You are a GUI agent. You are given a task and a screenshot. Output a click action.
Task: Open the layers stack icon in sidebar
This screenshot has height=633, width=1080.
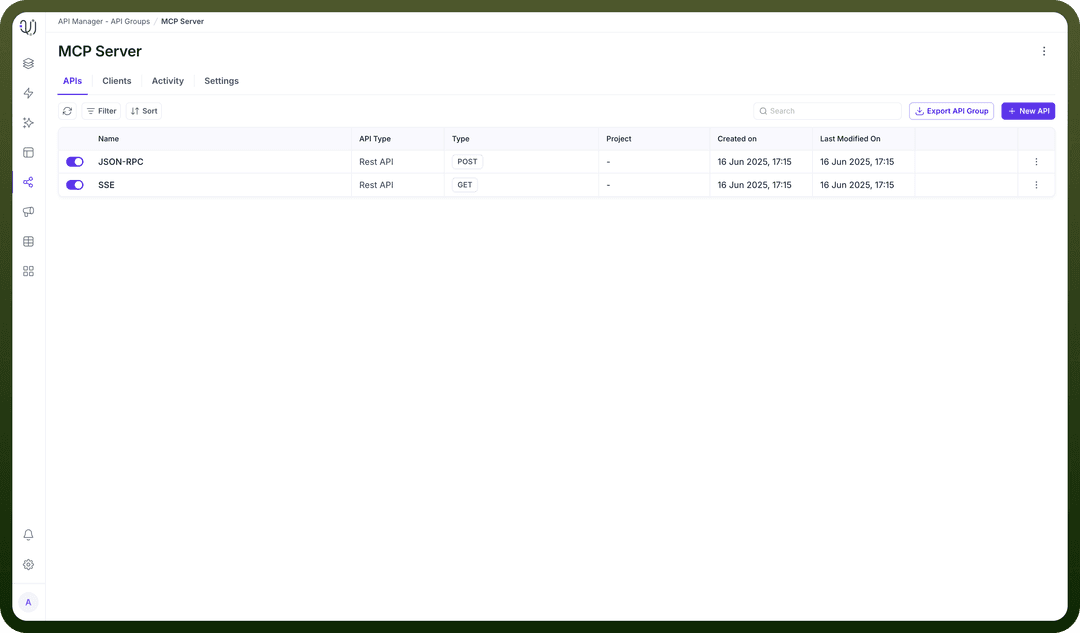coord(28,63)
